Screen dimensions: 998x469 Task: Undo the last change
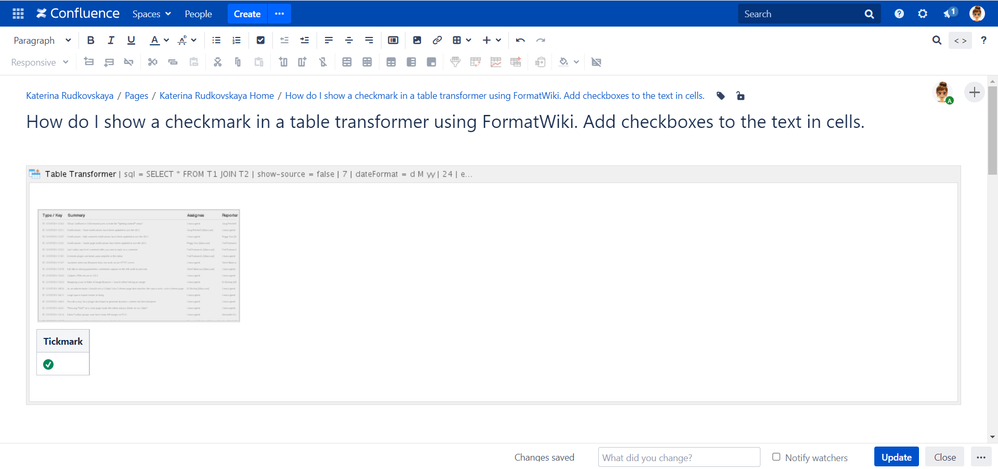pos(521,40)
